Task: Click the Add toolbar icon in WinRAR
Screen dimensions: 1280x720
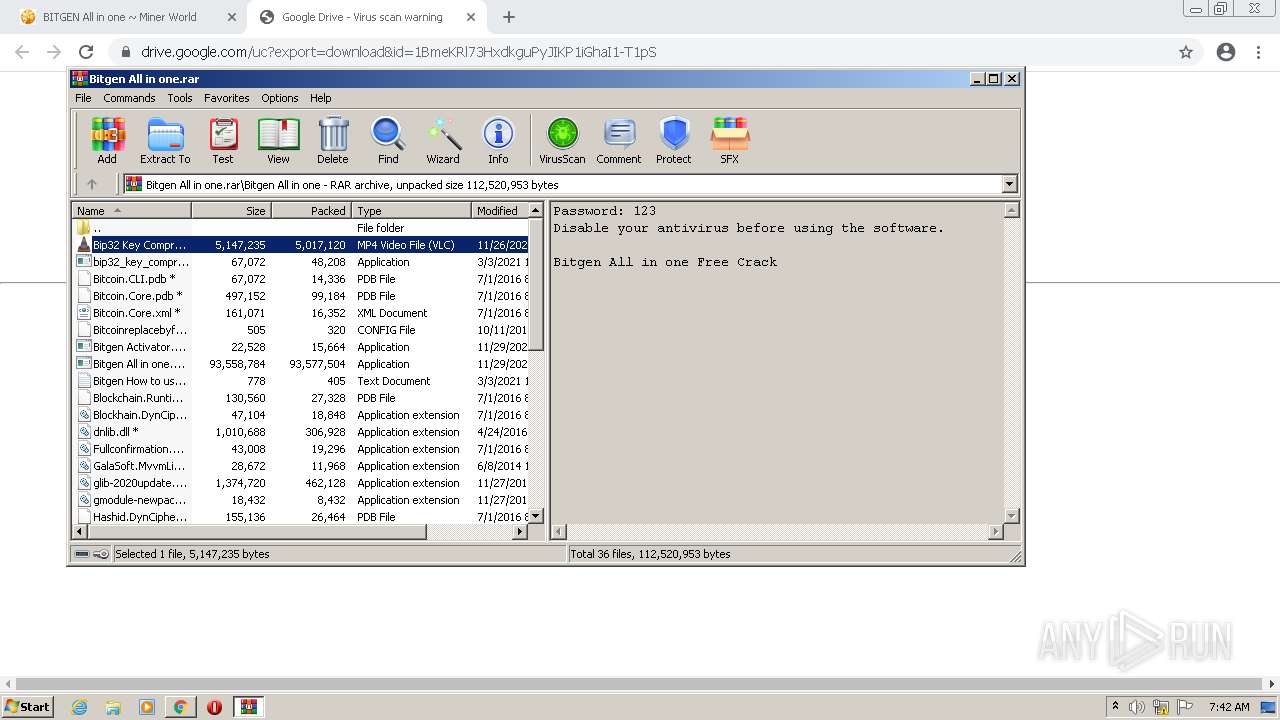Action: coord(107,140)
